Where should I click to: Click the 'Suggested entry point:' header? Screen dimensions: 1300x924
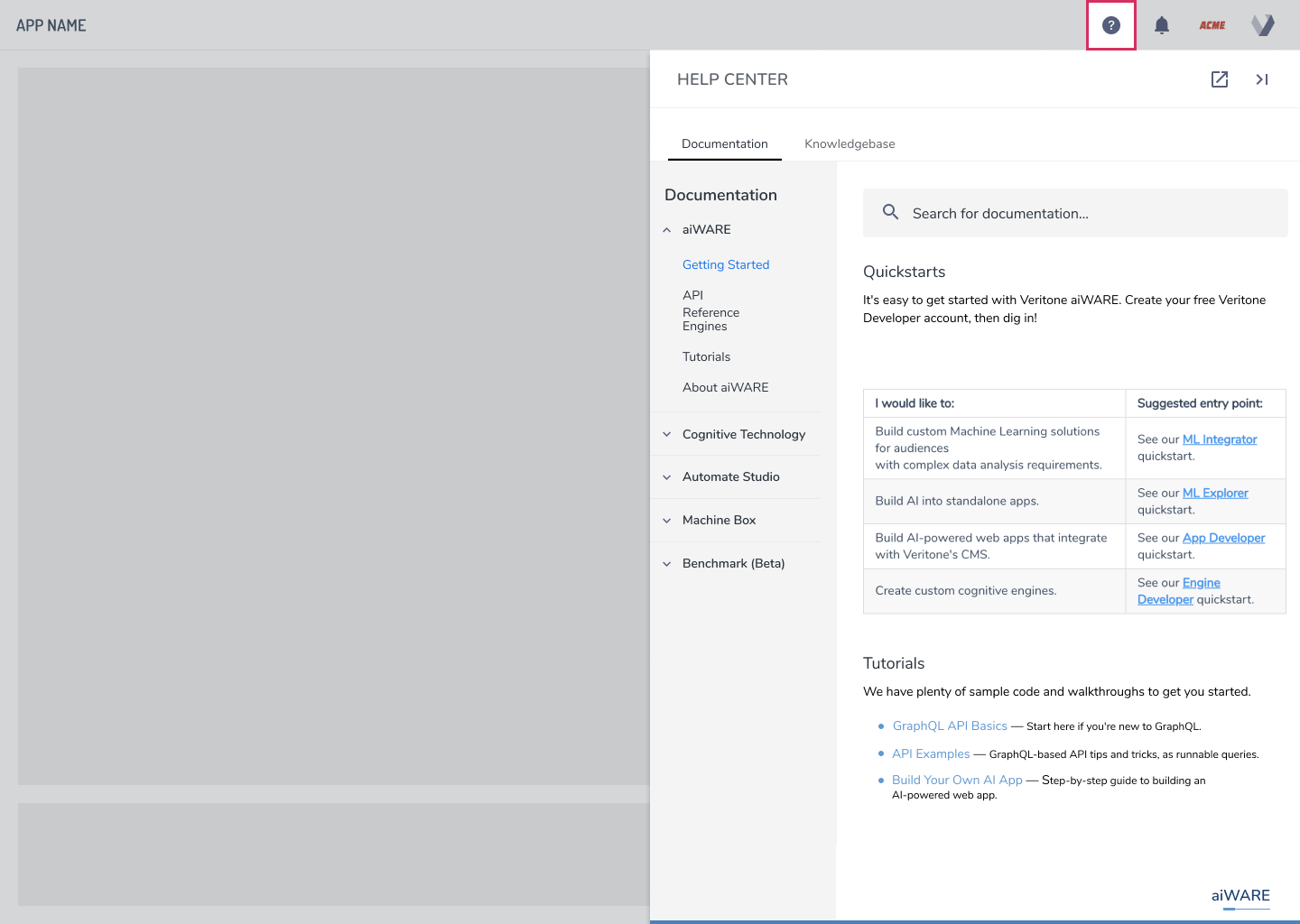point(1205,403)
